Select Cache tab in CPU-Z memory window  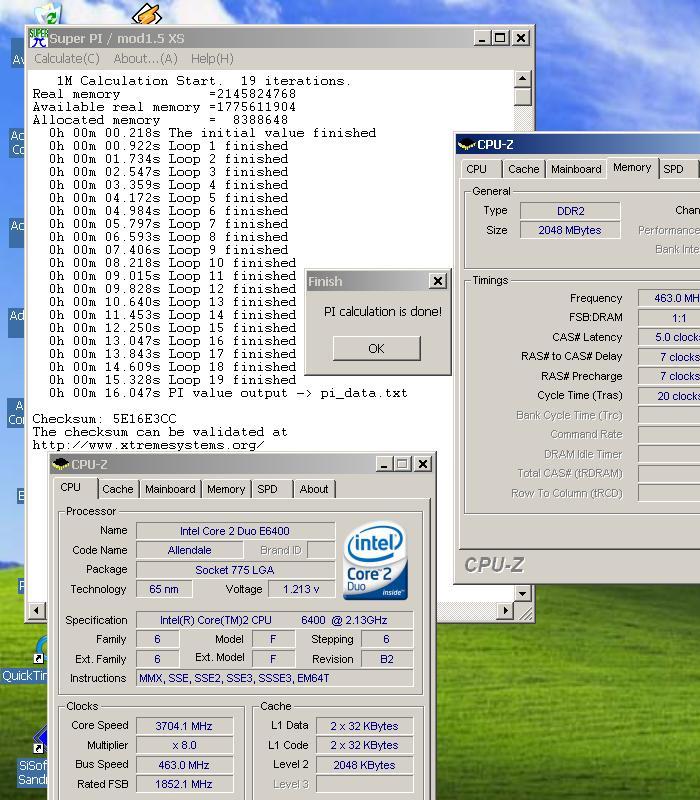point(523,169)
